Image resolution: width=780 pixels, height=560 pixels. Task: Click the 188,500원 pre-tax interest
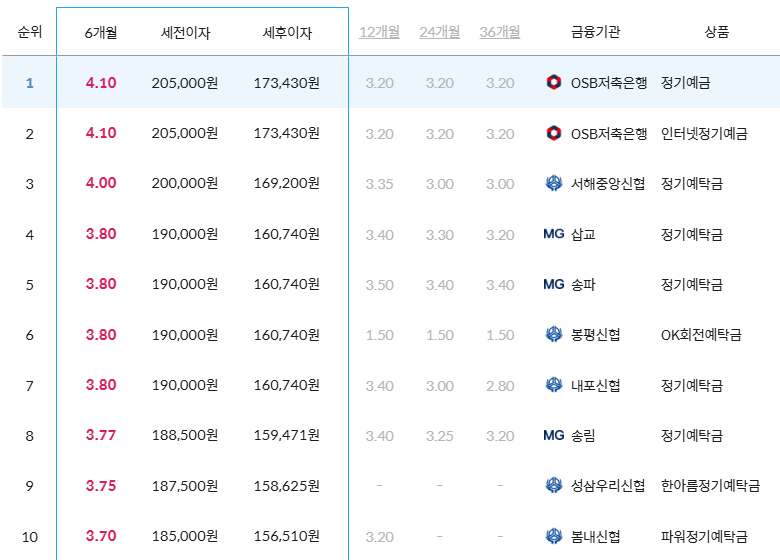pos(185,436)
